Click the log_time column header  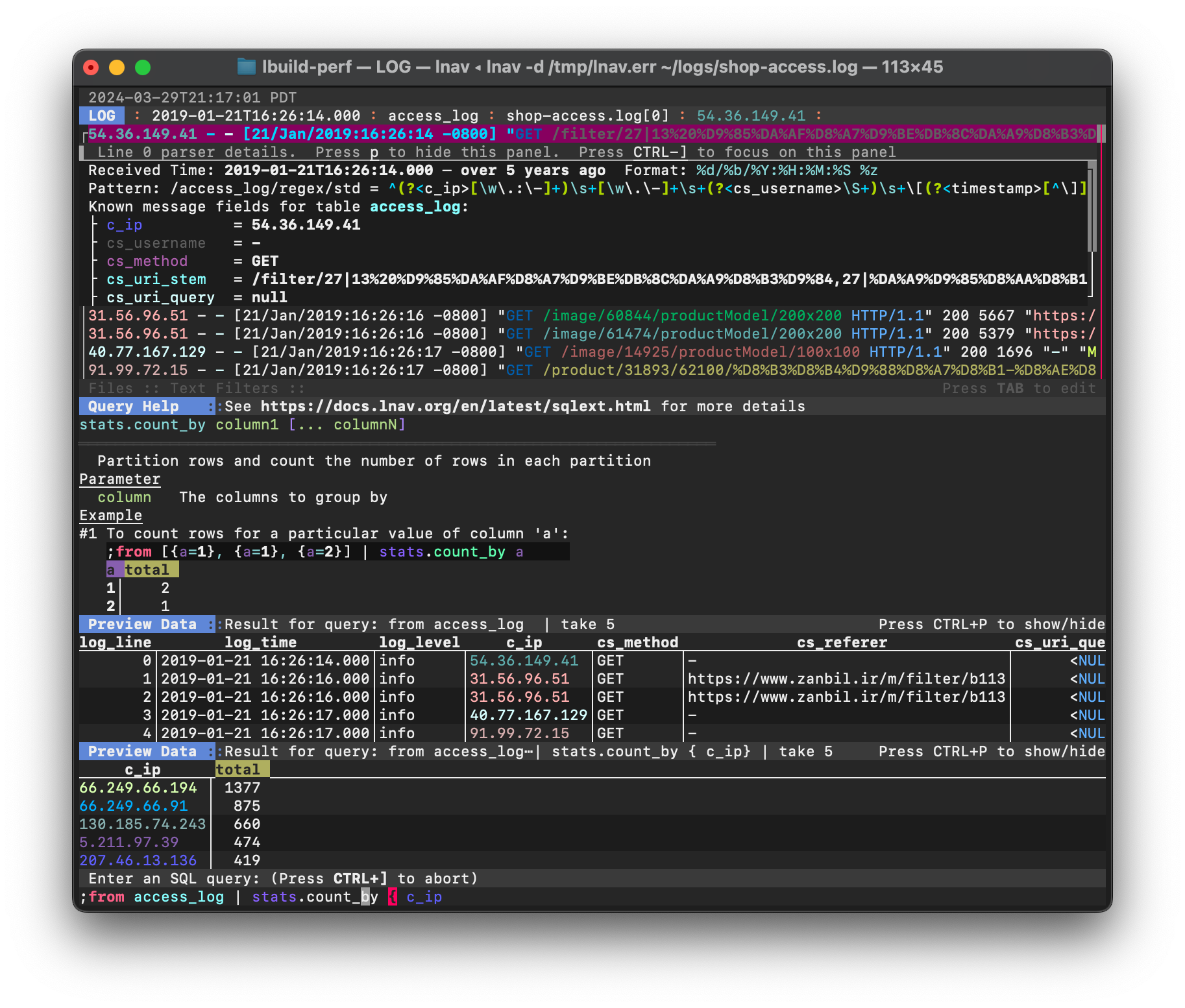260,642
